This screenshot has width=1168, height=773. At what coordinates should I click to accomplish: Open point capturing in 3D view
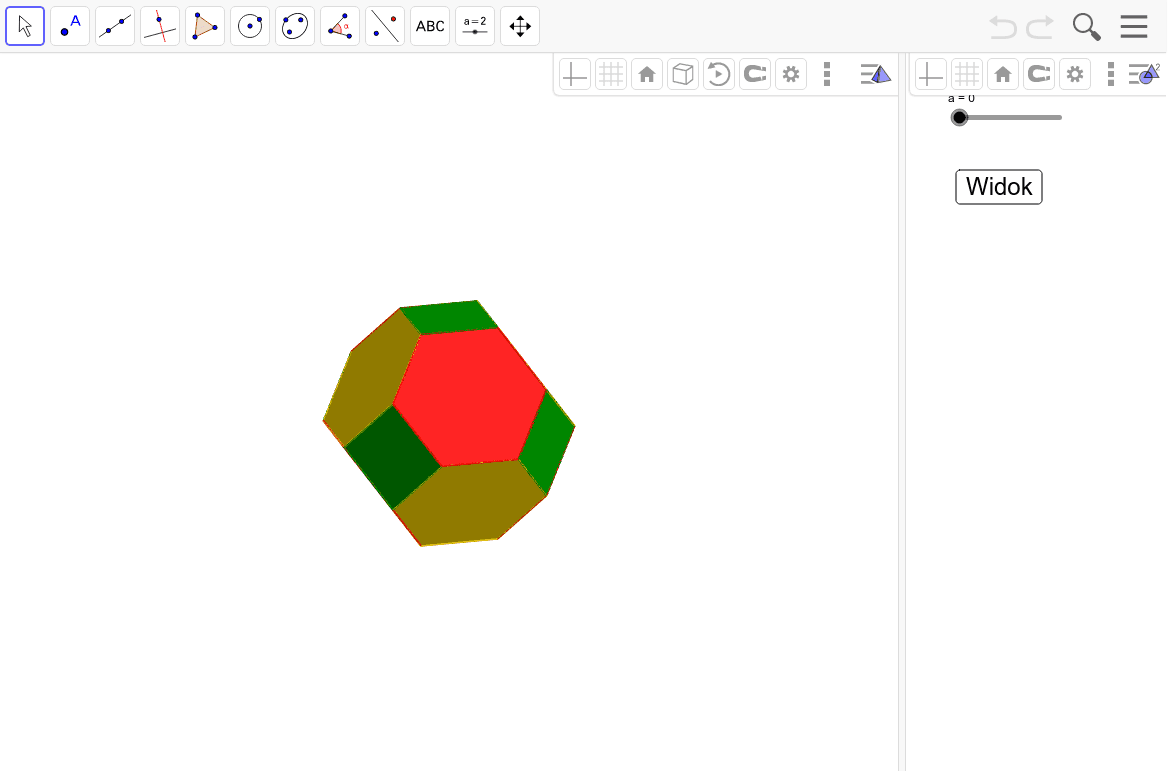coord(755,74)
